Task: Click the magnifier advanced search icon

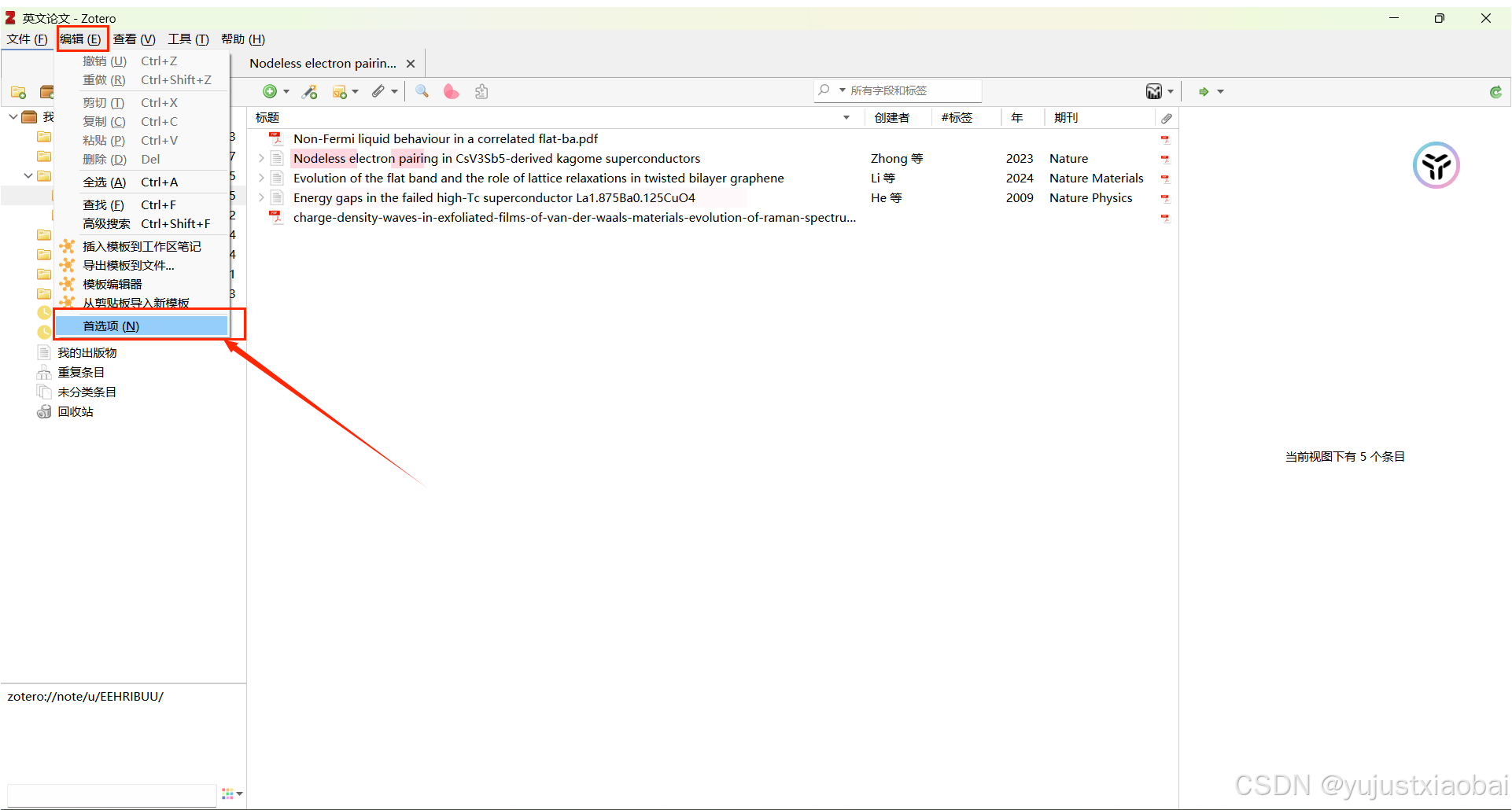Action: pyautogui.click(x=422, y=91)
